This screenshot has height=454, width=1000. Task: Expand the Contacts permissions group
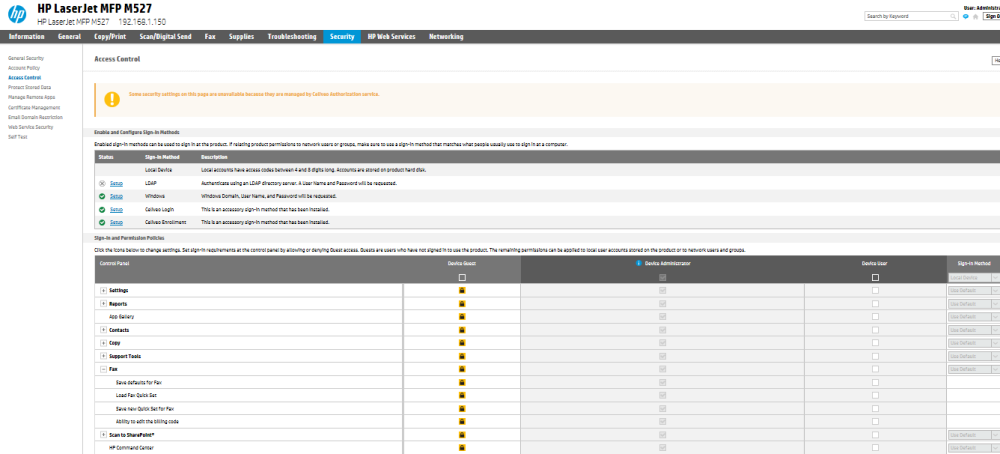(x=103, y=330)
